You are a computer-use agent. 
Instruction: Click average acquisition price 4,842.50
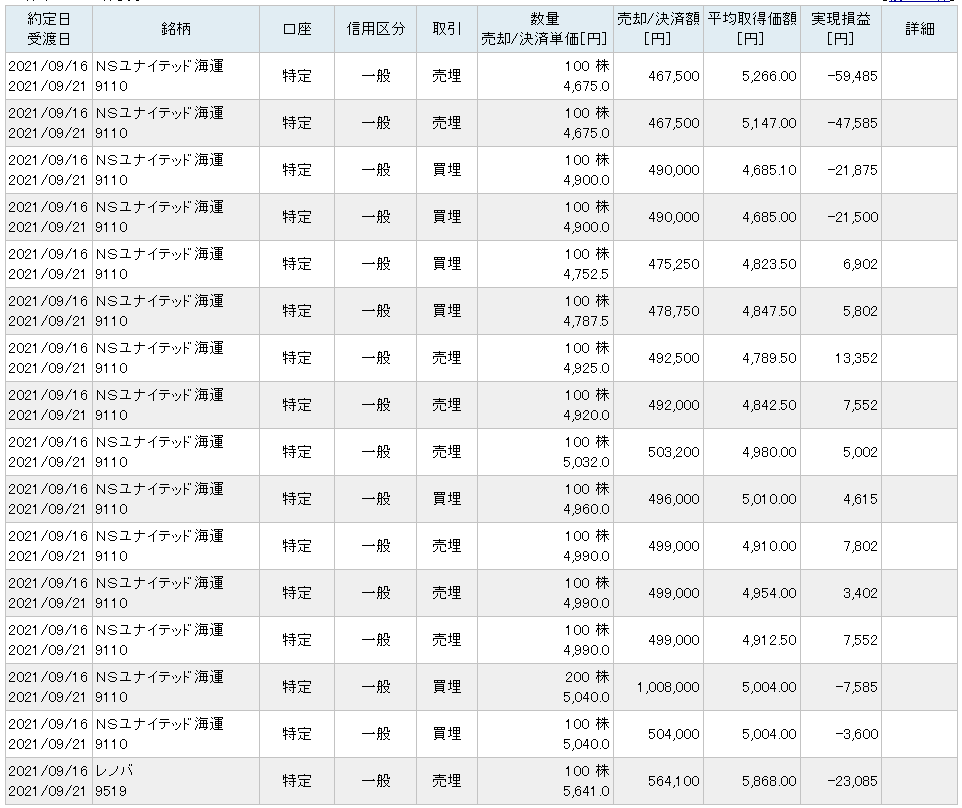point(769,405)
